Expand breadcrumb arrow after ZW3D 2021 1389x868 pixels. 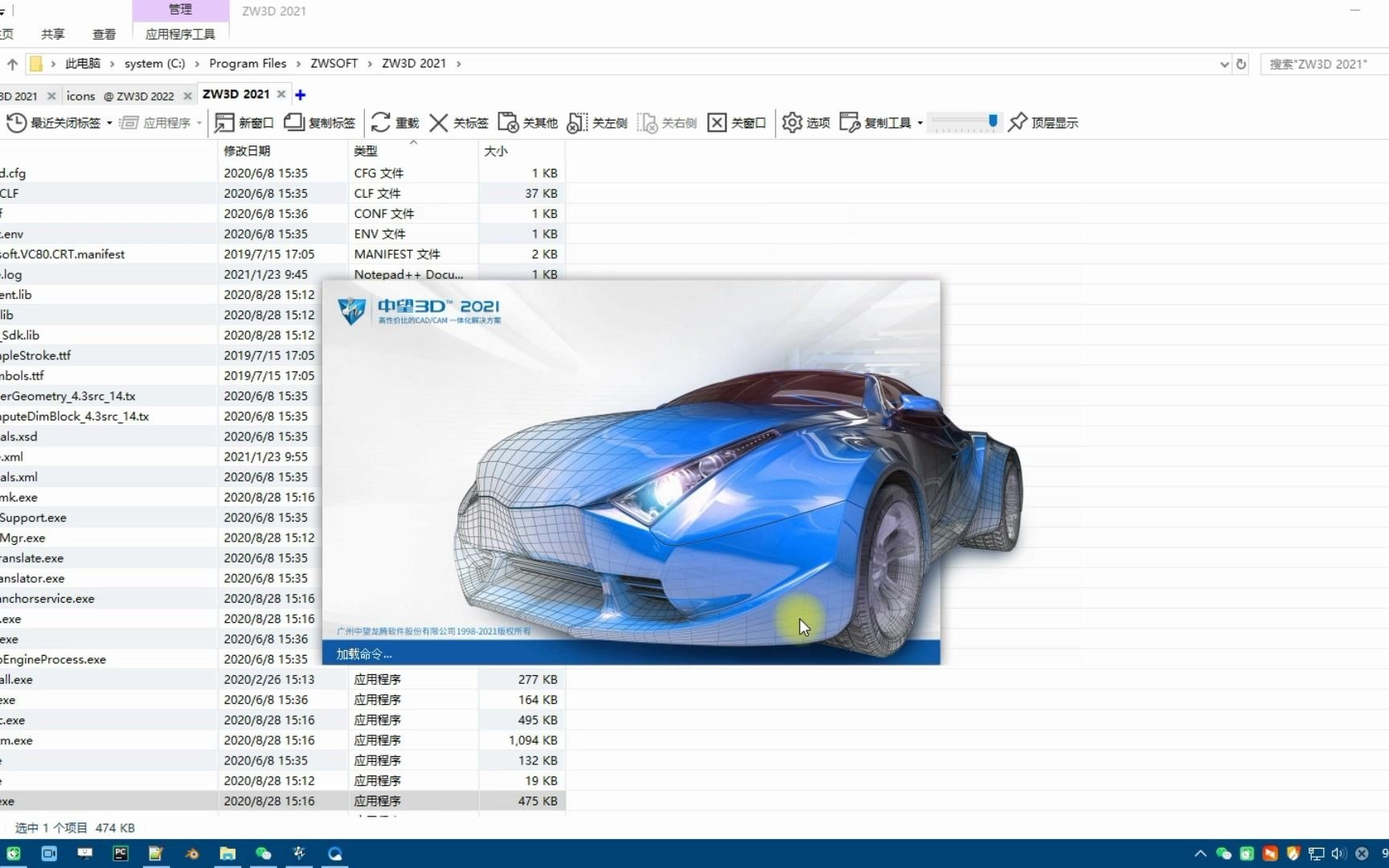[x=459, y=63]
